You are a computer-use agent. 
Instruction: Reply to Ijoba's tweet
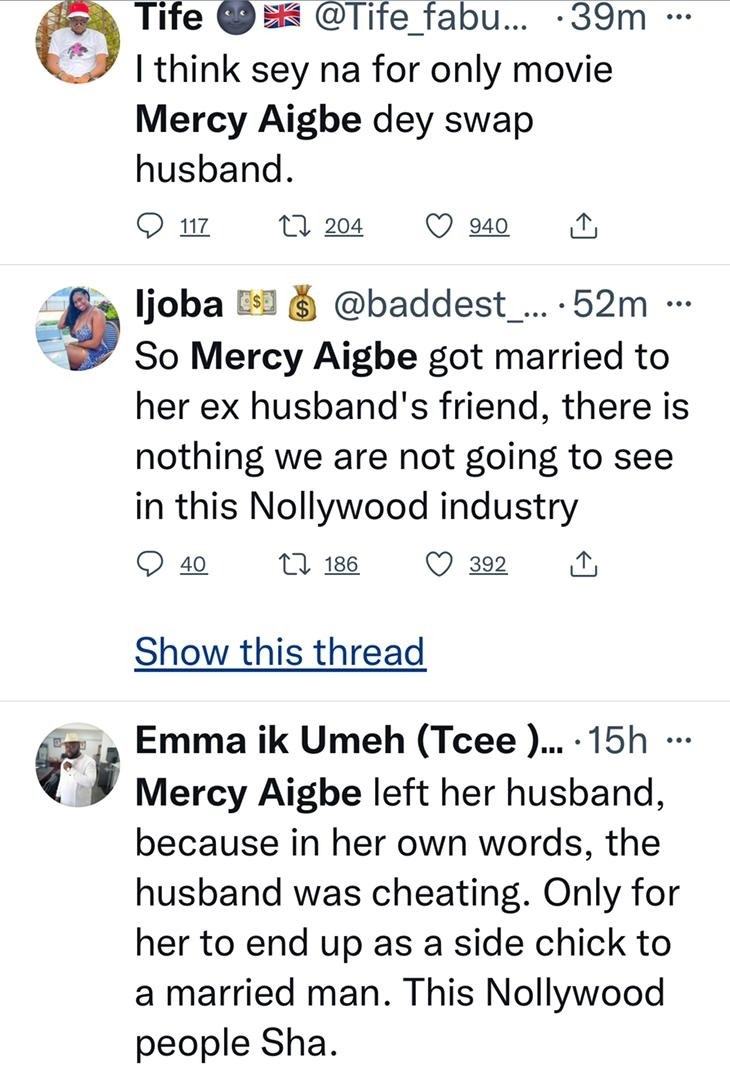tap(150, 566)
